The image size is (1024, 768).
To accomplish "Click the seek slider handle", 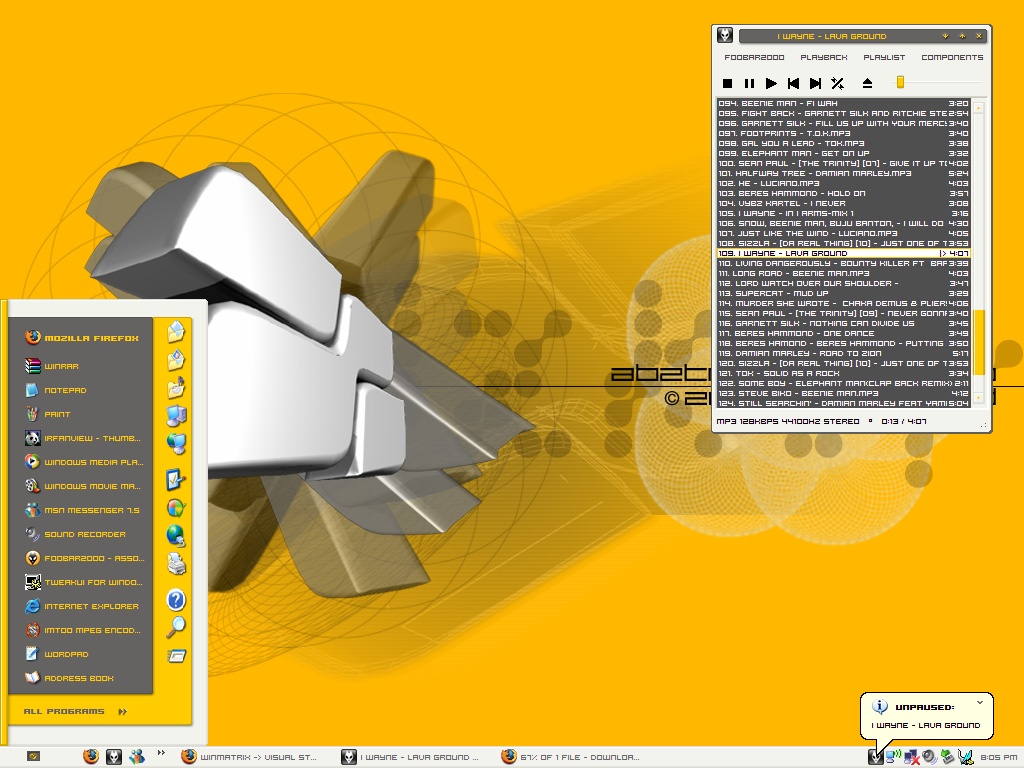I will point(900,82).
